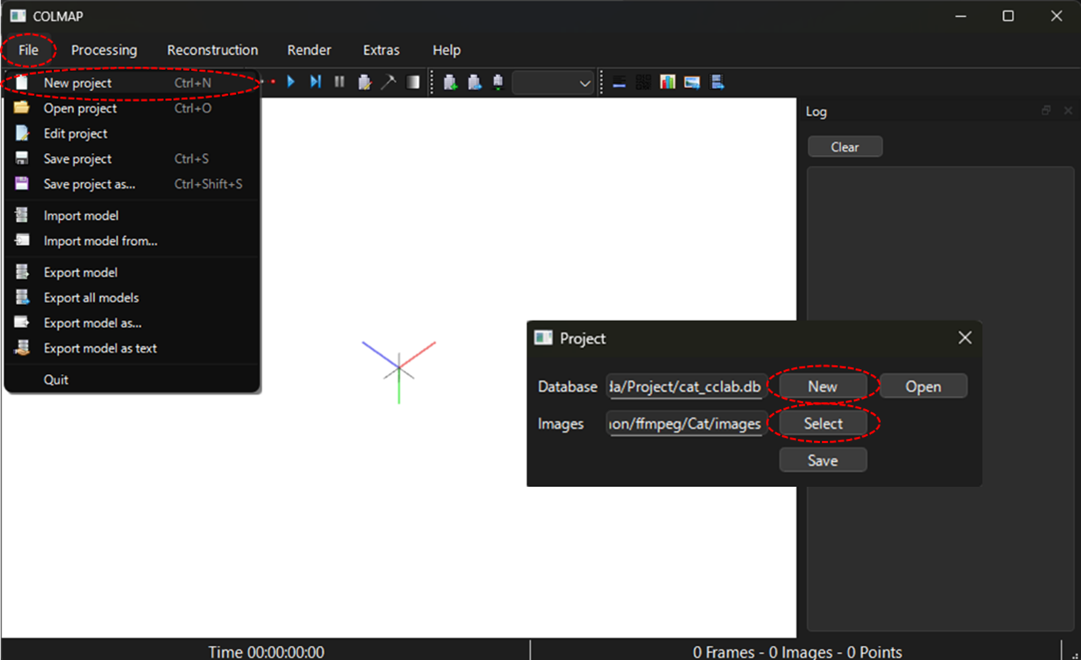The width and height of the screenshot is (1081, 660).
Task: Click the blue play reconstruction icon
Action: pos(291,82)
